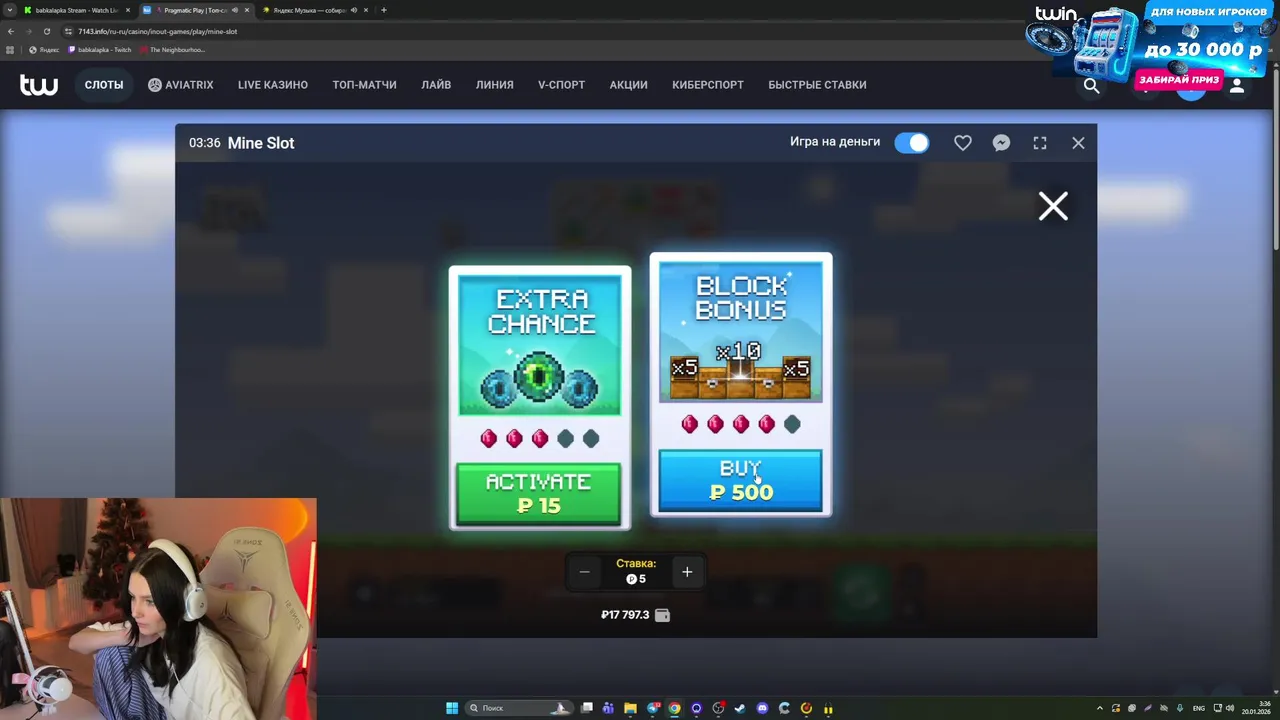Add Mine Slot to favorites heart icon
Image resolution: width=1280 pixels, height=720 pixels.
click(963, 143)
